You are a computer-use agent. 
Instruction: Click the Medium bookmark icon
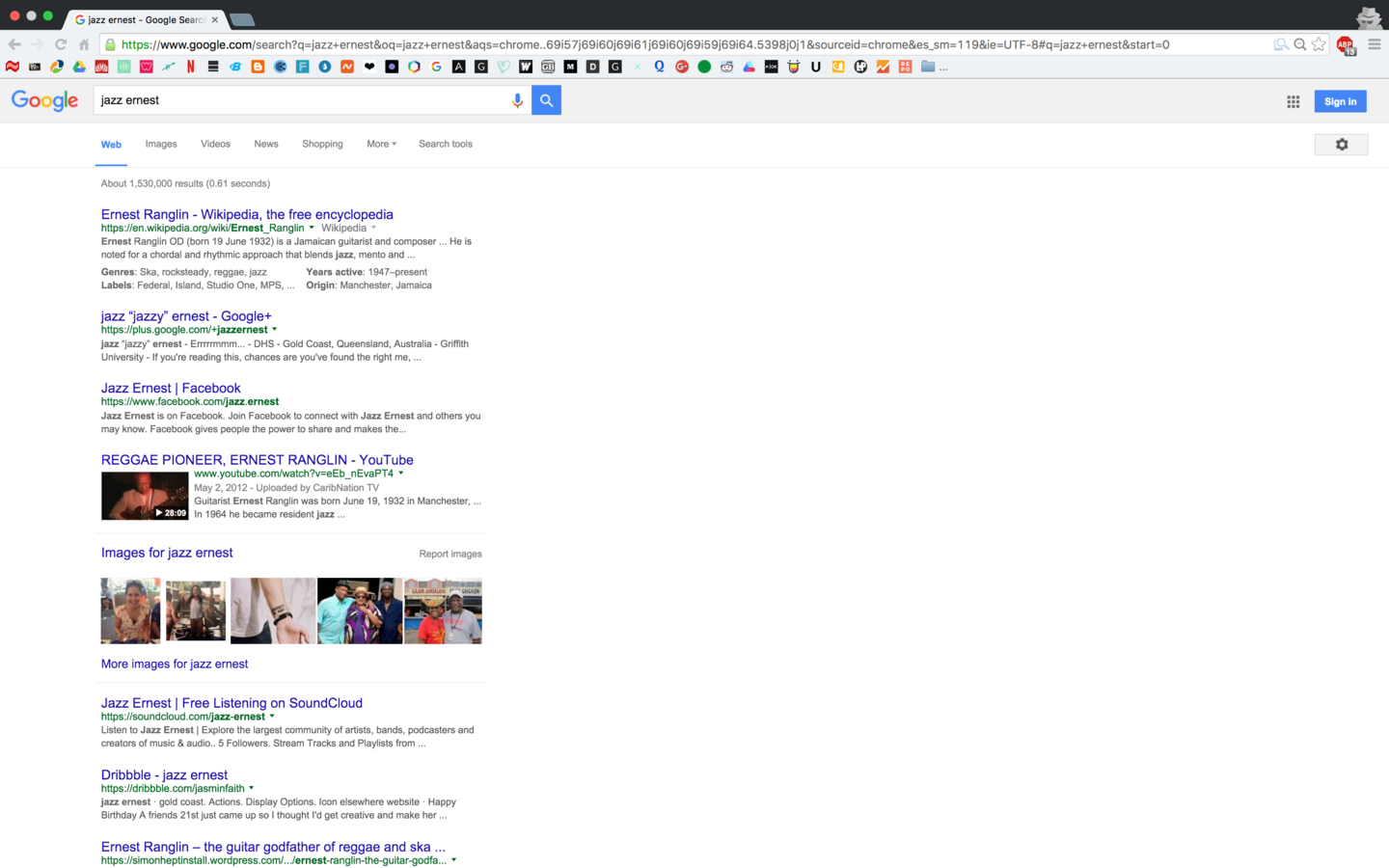571,67
